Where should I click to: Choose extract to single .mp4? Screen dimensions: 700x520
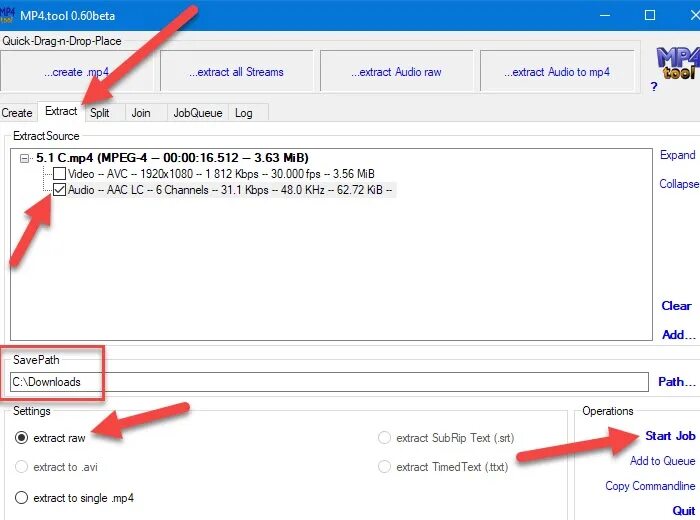[21, 498]
